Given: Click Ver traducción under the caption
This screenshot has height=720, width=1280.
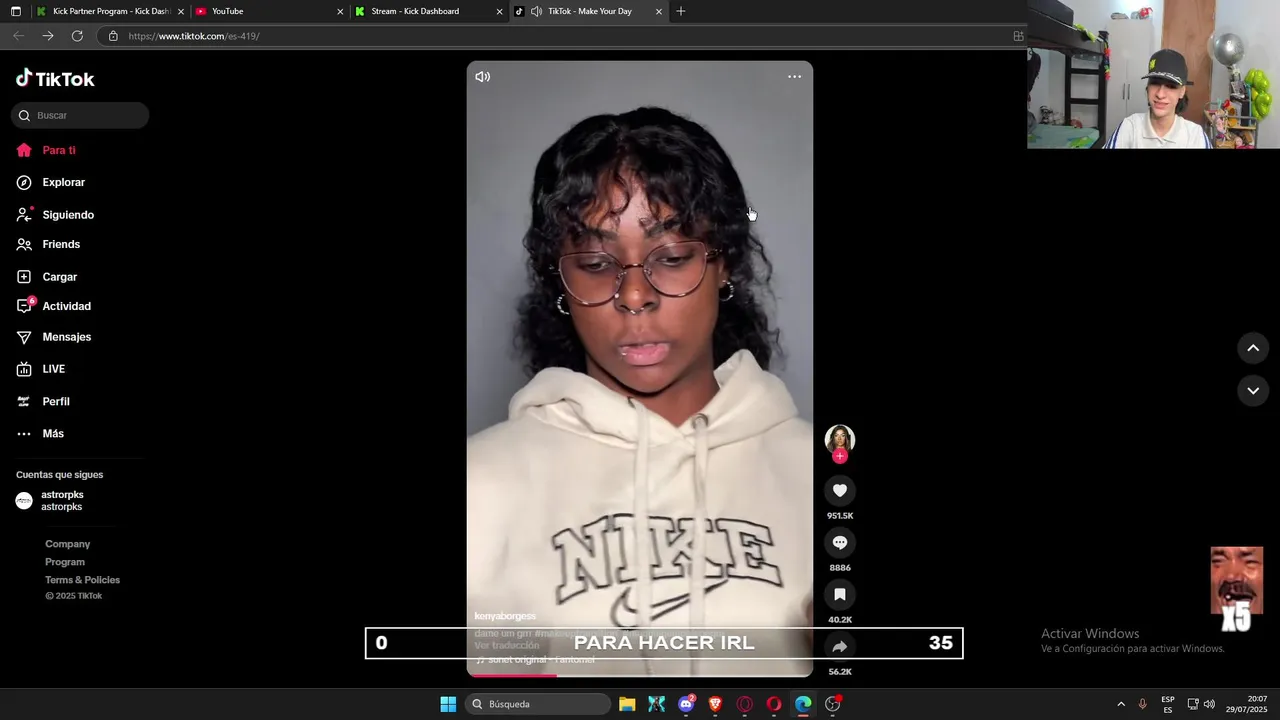Looking at the screenshot, I should point(507,646).
